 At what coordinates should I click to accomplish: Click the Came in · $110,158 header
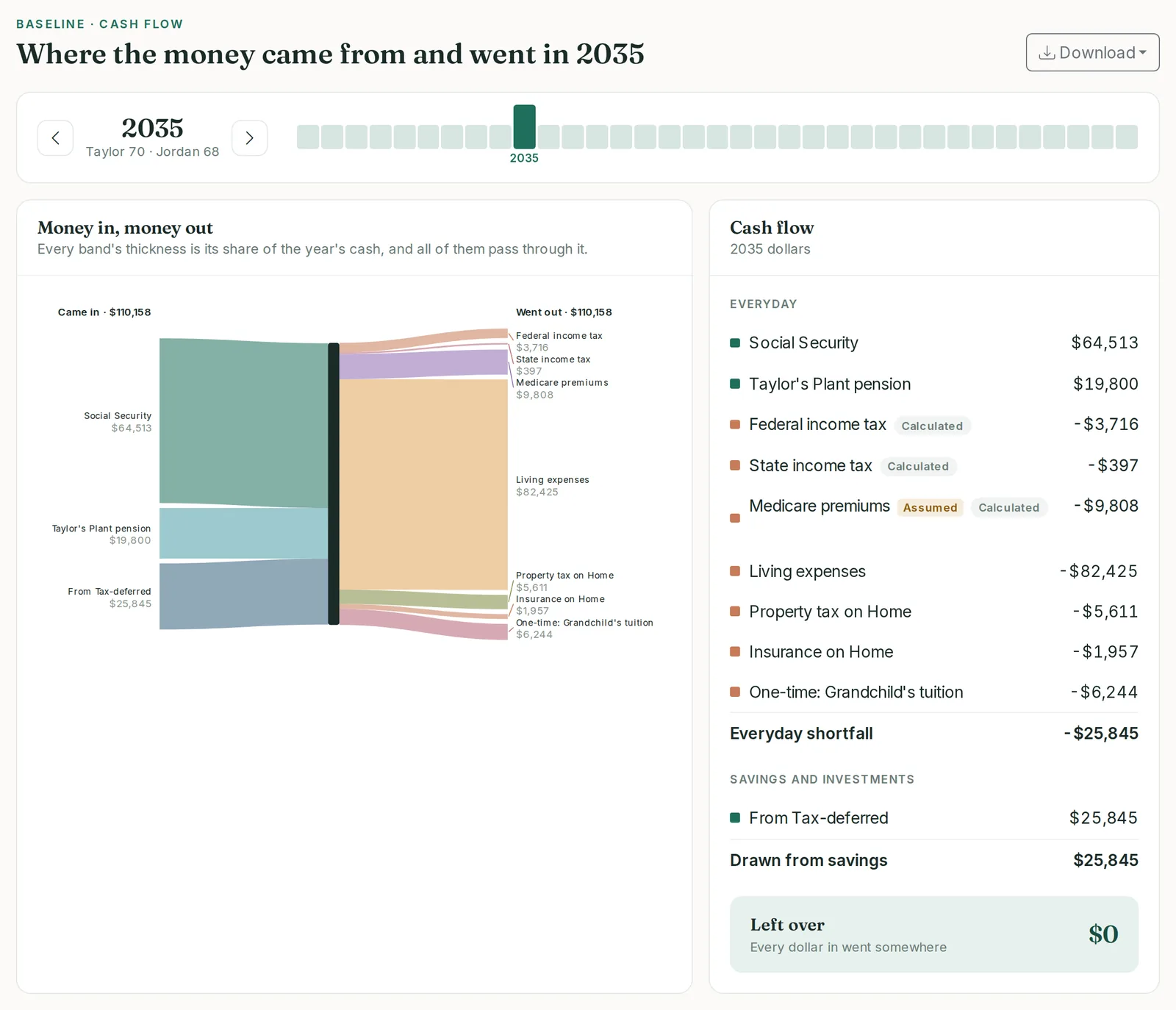point(104,312)
